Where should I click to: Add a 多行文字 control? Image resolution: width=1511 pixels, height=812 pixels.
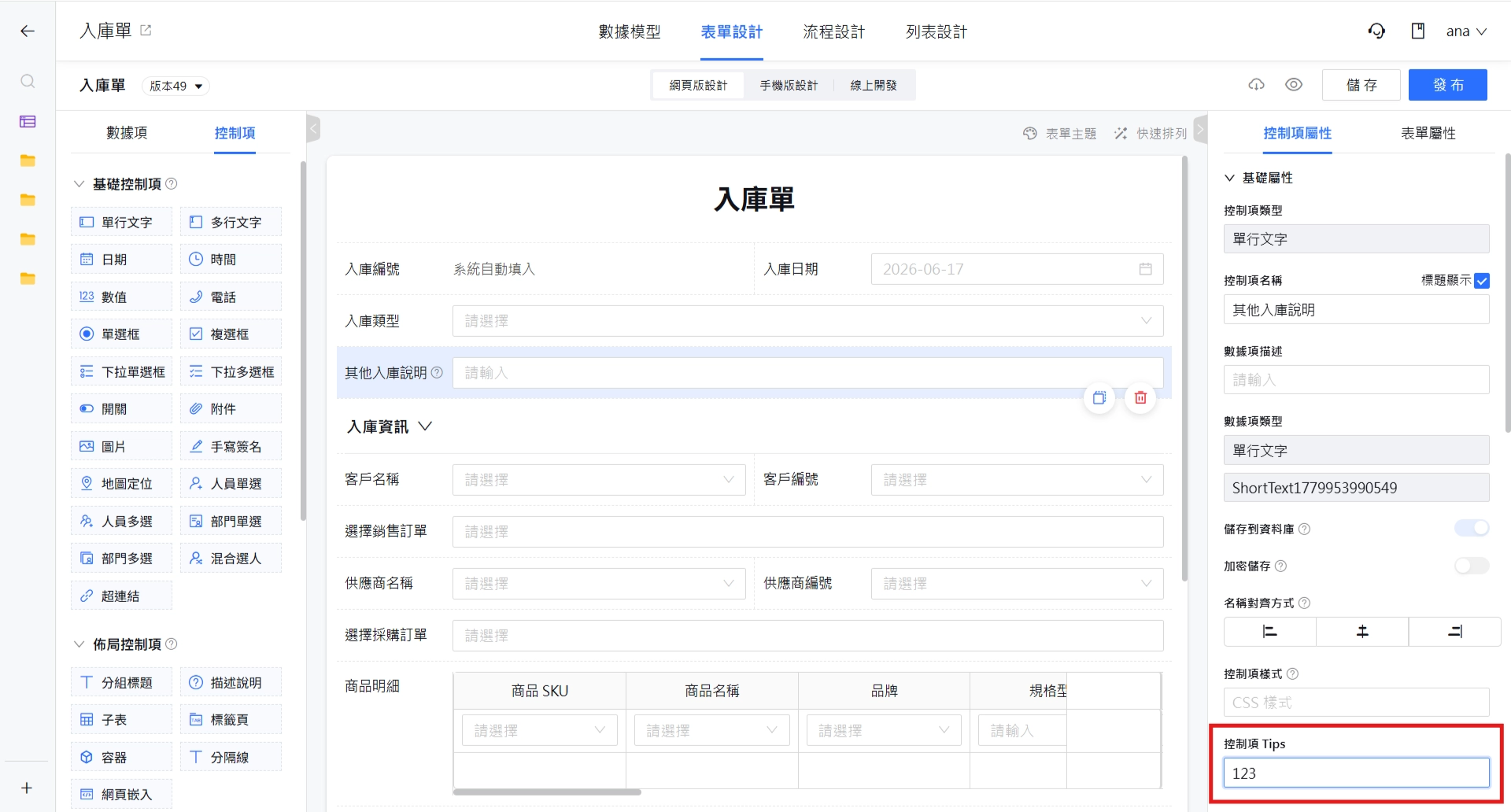point(231,222)
